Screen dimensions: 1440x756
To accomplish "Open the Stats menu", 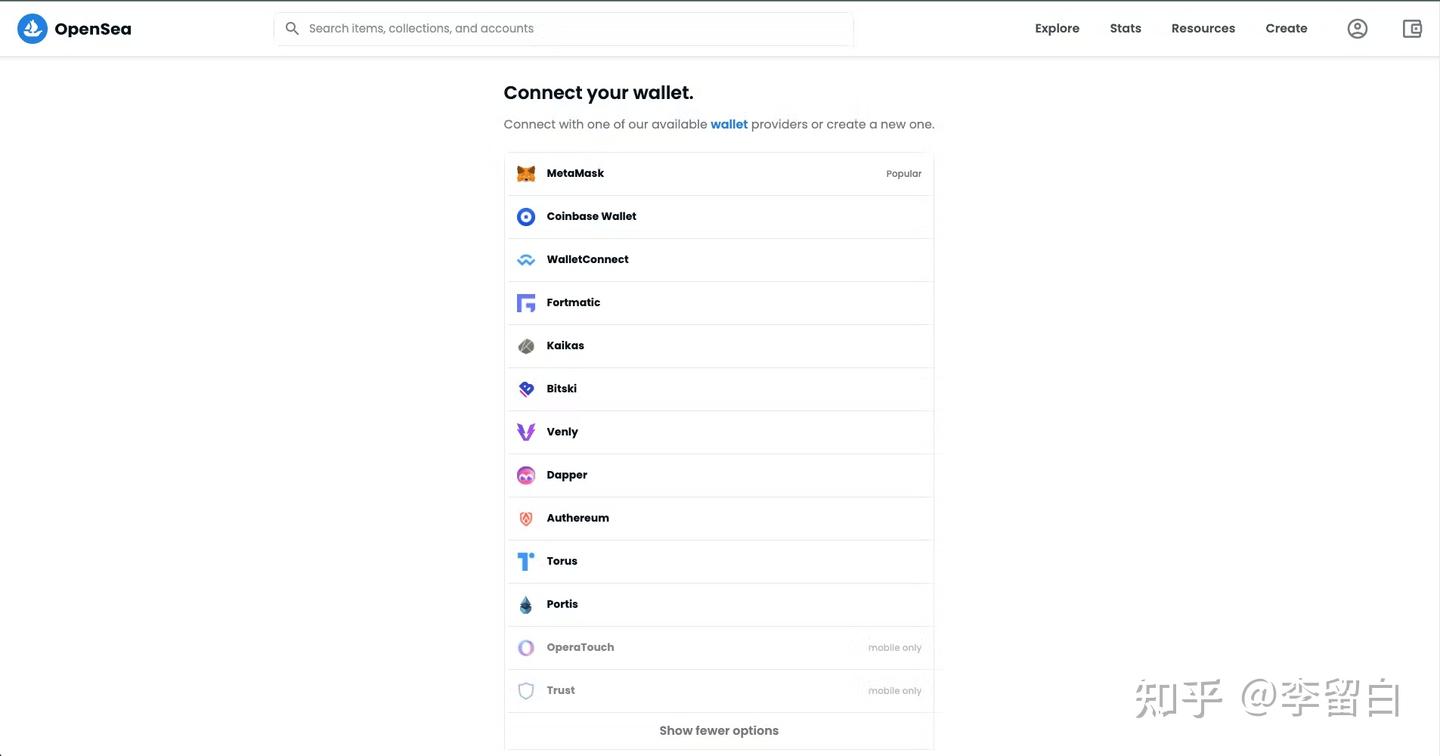I will tap(1125, 28).
